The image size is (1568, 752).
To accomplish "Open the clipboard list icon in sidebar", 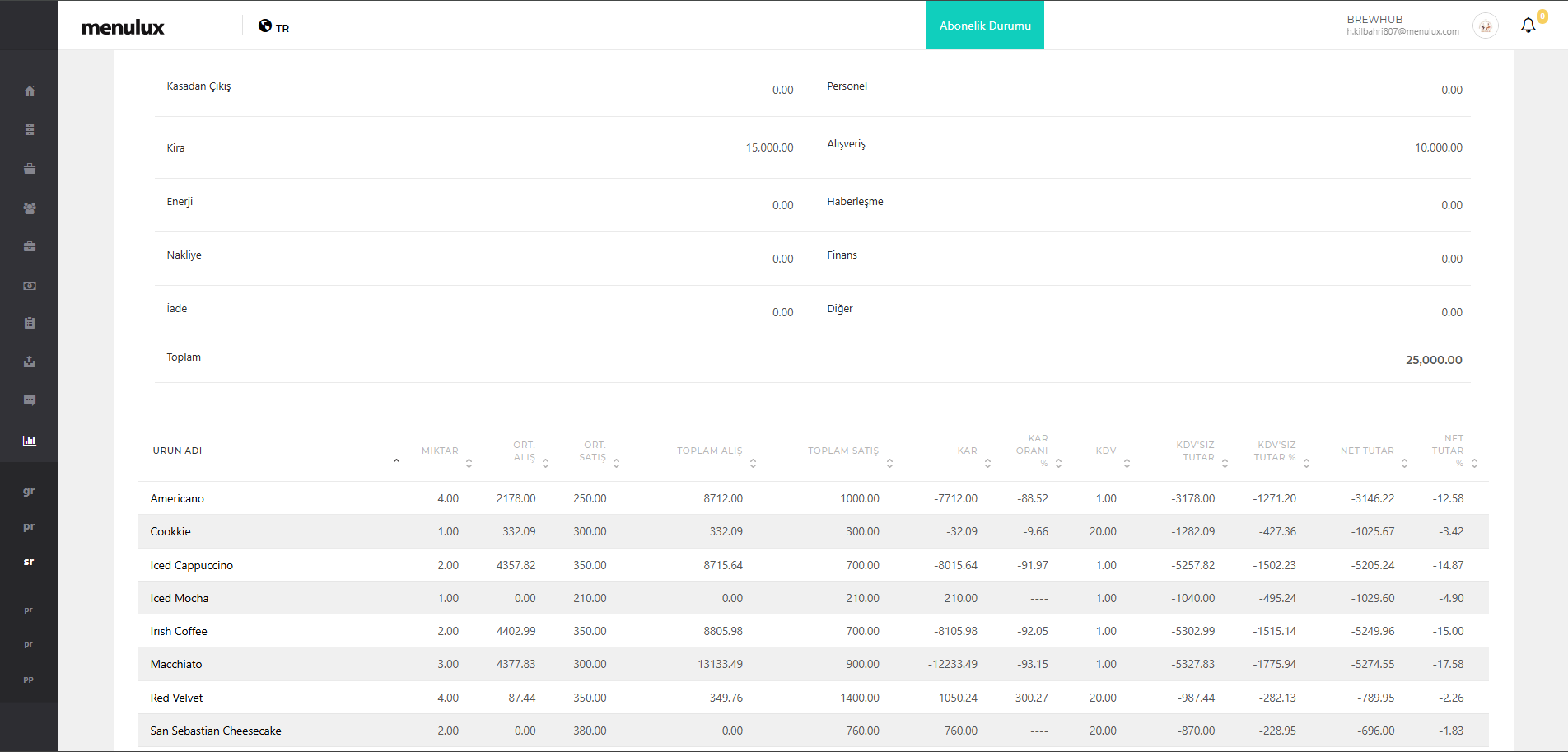I will 30,323.
